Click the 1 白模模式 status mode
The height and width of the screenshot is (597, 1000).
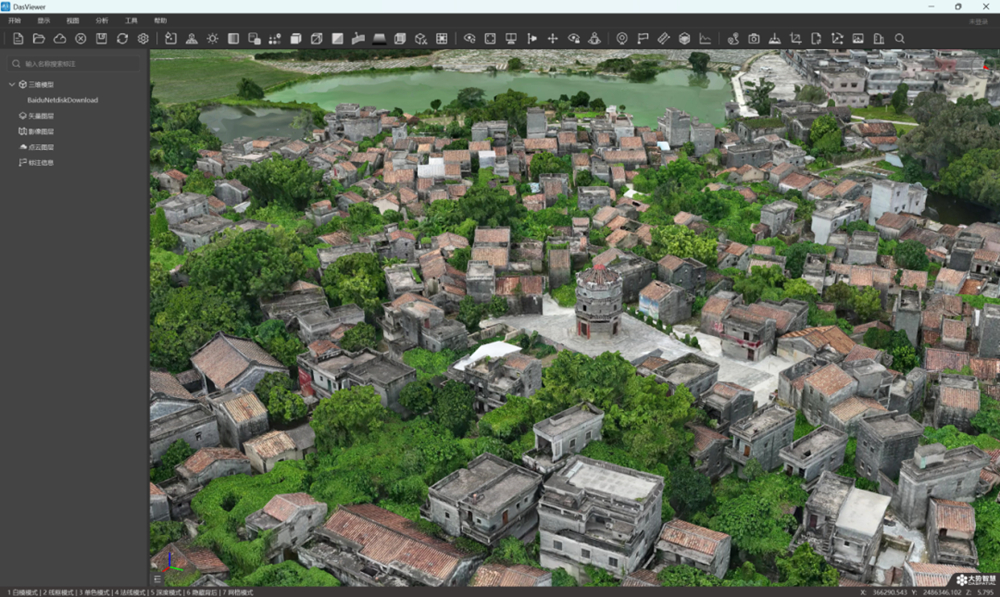(22, 593)
